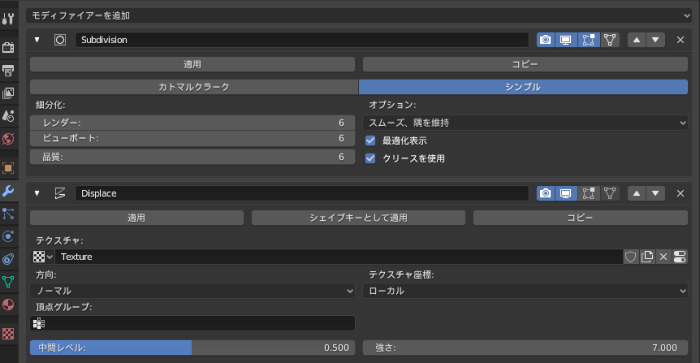Collapse the Displace modifier panel

(37, 193)
